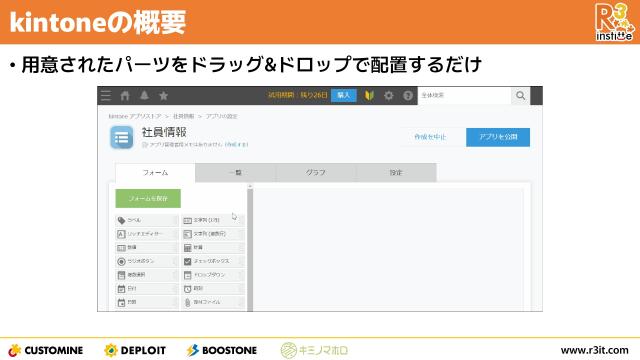The width and height of the screenshot is (640, 360).
Task: Select the リッチエディター field part
Action: pyautogui.click(x=147, y=234)
